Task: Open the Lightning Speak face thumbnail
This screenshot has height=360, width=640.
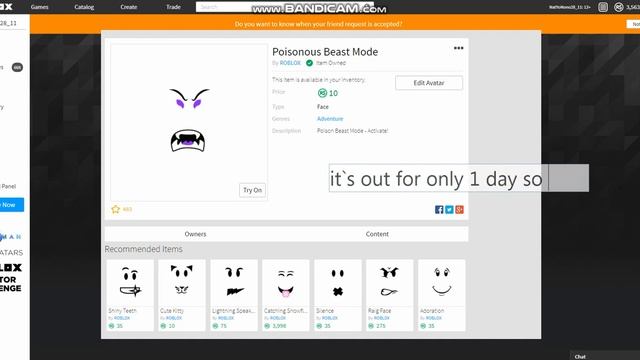Action: click(234, 282)
